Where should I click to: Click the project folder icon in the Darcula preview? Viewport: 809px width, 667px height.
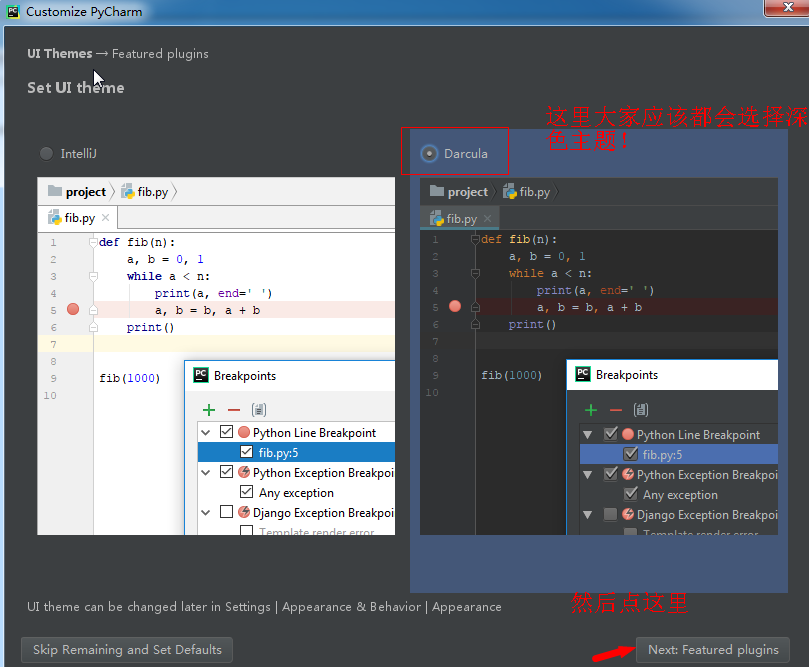click(437, 191)
